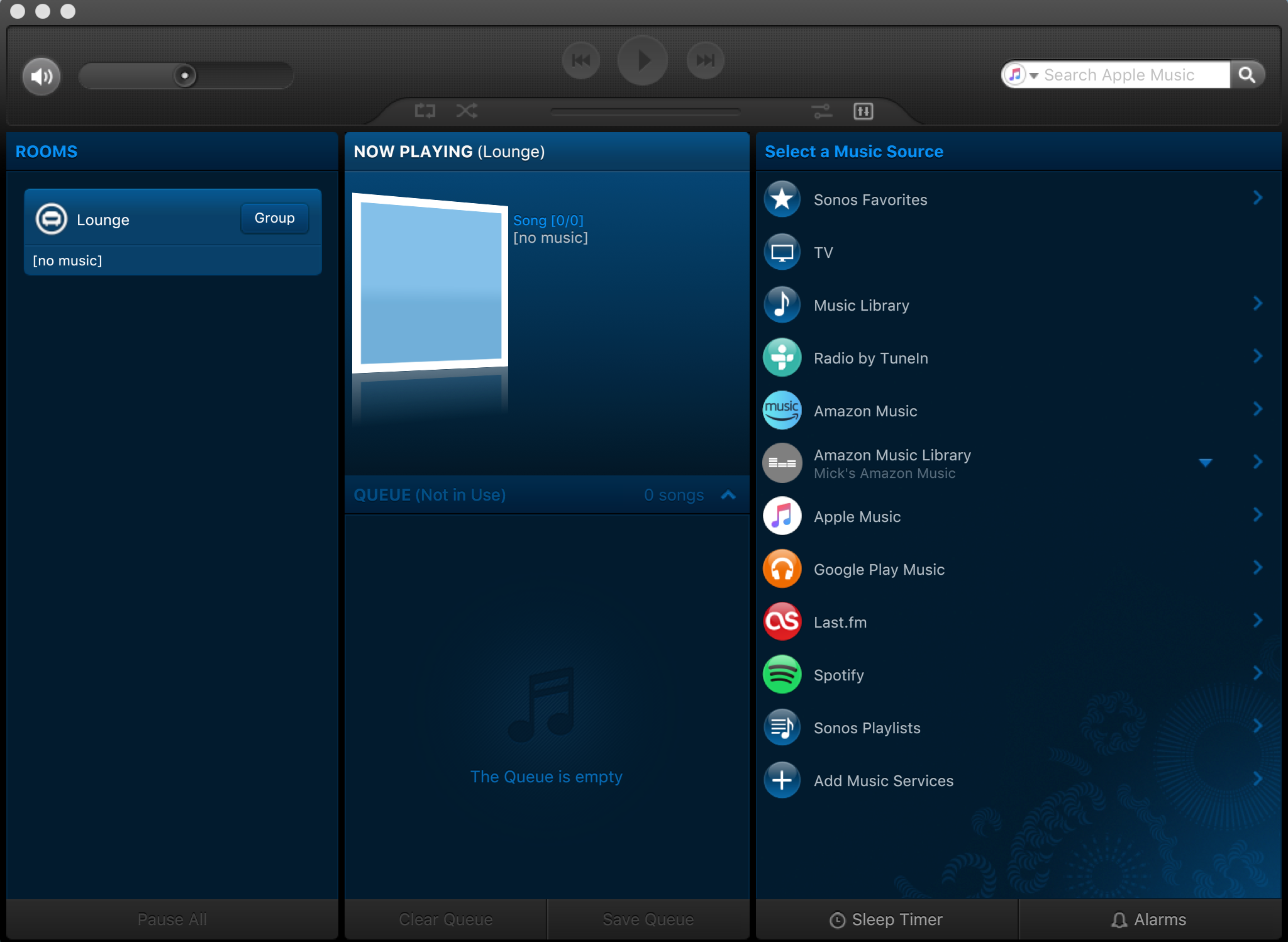1288x942 pixels.
Task: Expand Radio by TuneIn chevron
Action: tap(1258, 357)
